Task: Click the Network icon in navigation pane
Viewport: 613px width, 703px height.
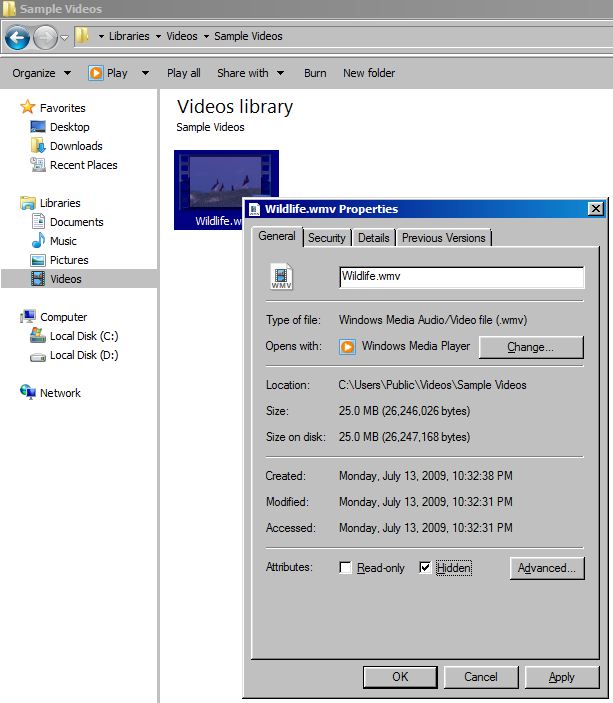Action: click(x=28, y=392)
